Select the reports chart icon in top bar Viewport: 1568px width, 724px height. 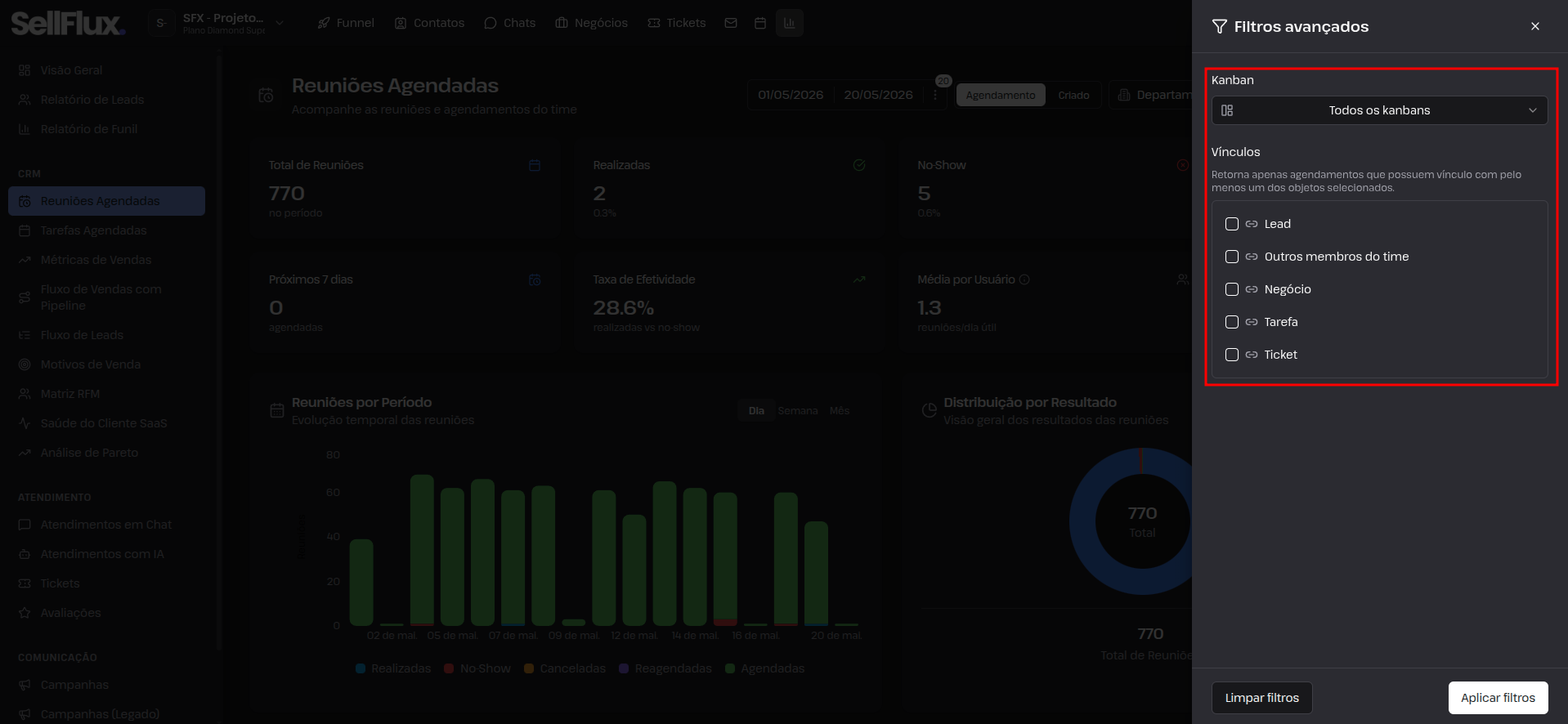coord(789,23)
